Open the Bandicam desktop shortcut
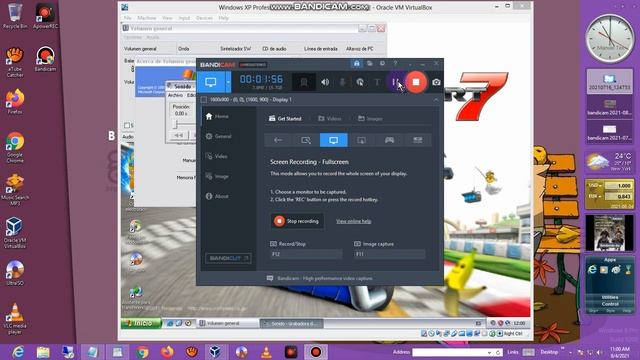 (x=45, y=59)
